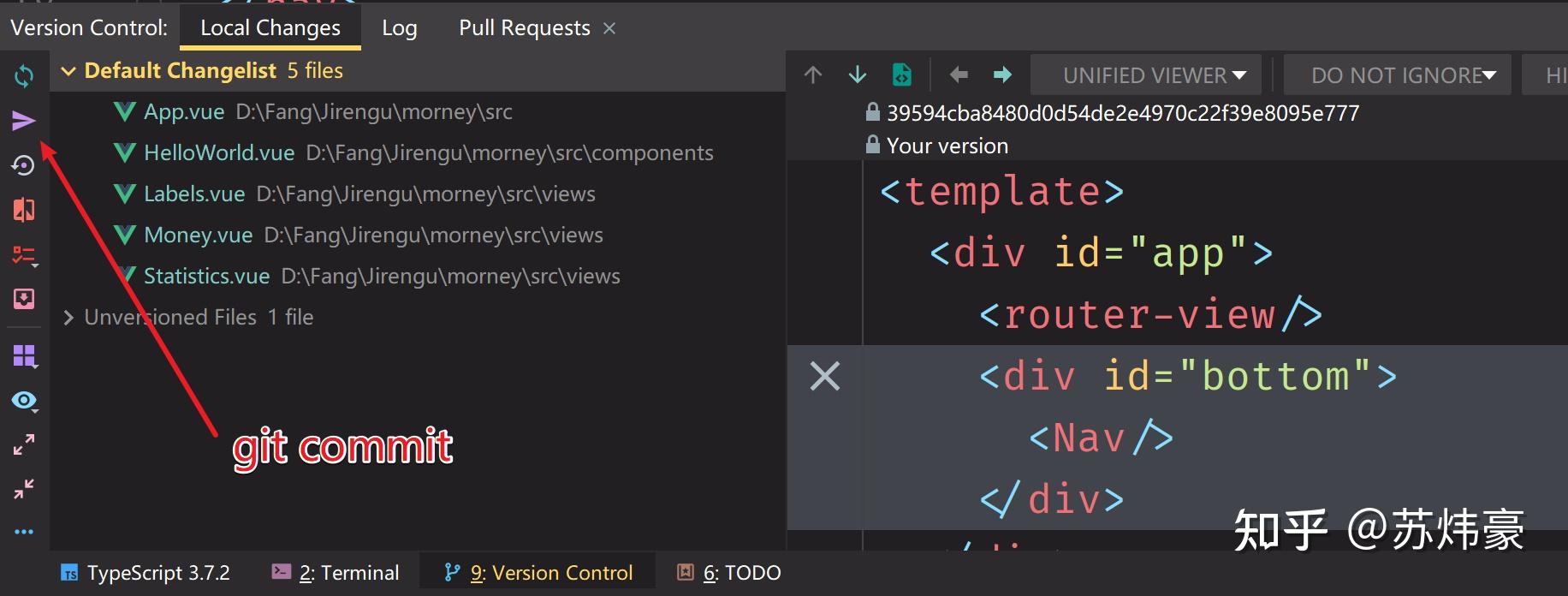Open the DO NOT IGNORE dropdown
Viewport: 1568px width, 596px height.
pos(1398,75)
